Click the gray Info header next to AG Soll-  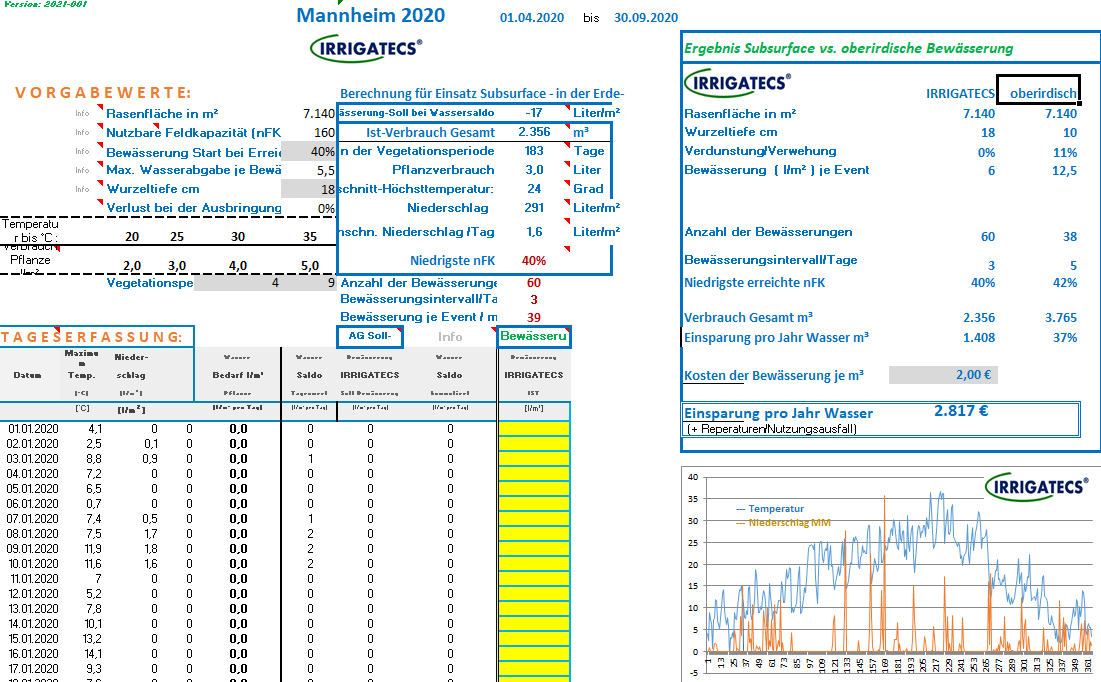(x=450, y=337)
